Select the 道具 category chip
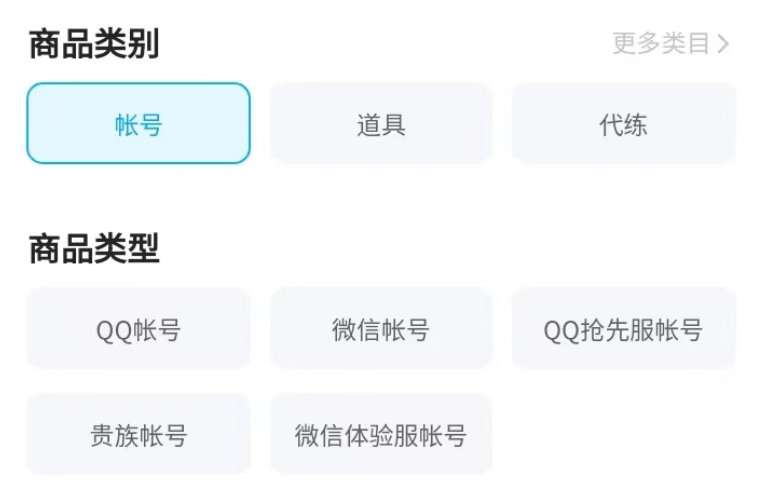 click(381, 124)
